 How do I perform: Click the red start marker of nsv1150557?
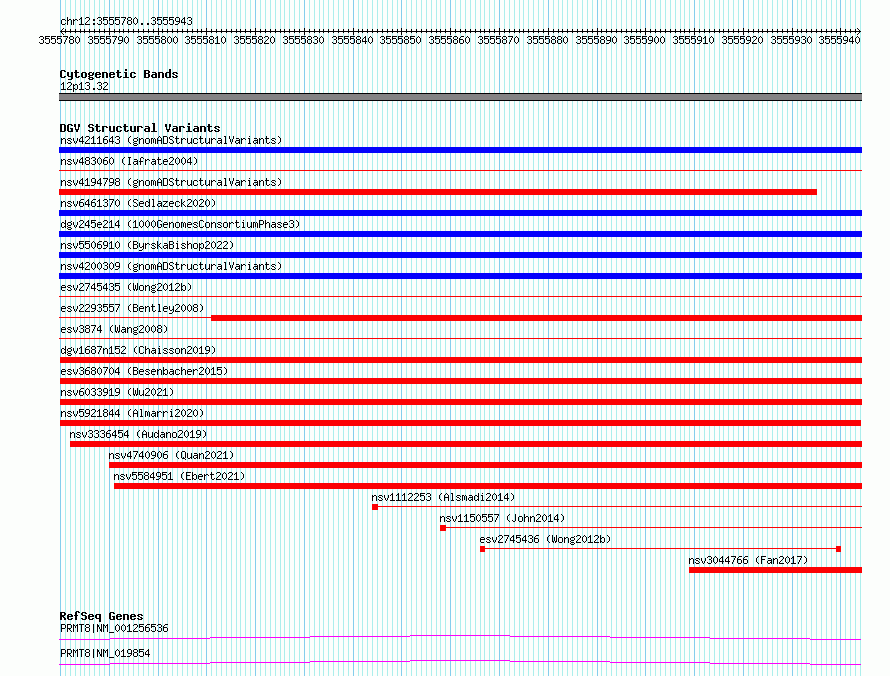coord(443,528)
